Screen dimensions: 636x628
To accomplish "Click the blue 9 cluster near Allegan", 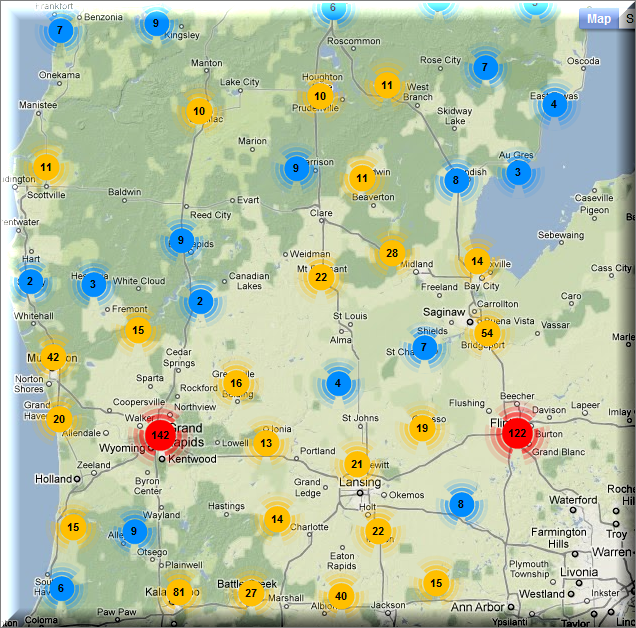I will [134, 531].
